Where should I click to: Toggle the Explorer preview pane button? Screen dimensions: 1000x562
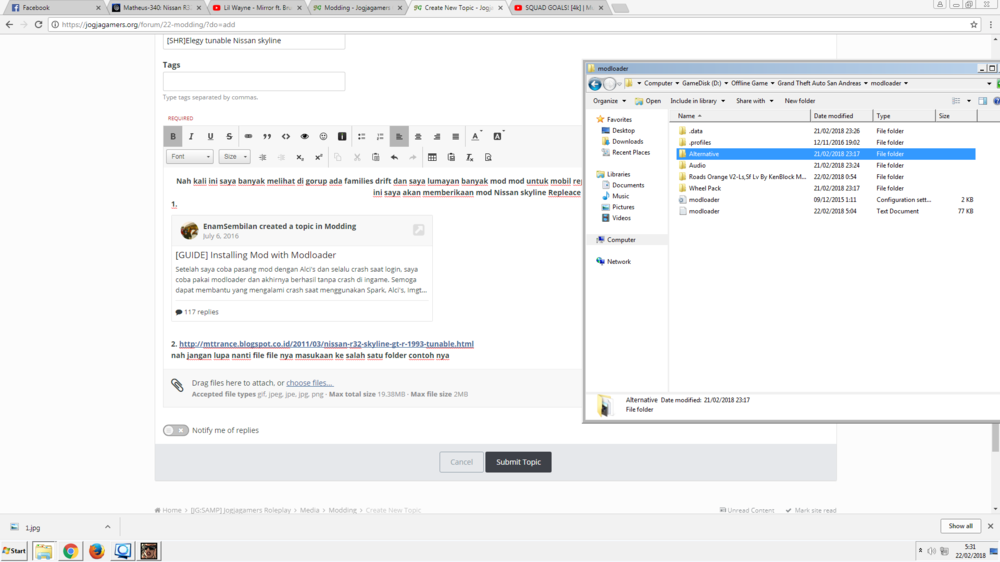tap(983, 101)
